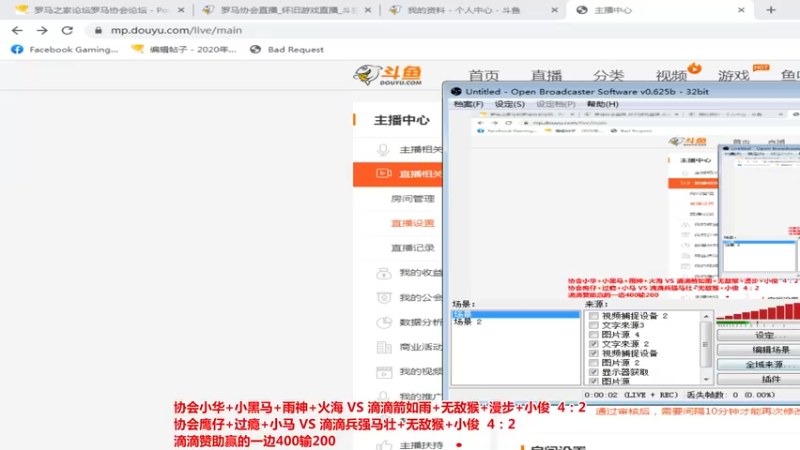Click the video icon next to 我的视频

384,372
